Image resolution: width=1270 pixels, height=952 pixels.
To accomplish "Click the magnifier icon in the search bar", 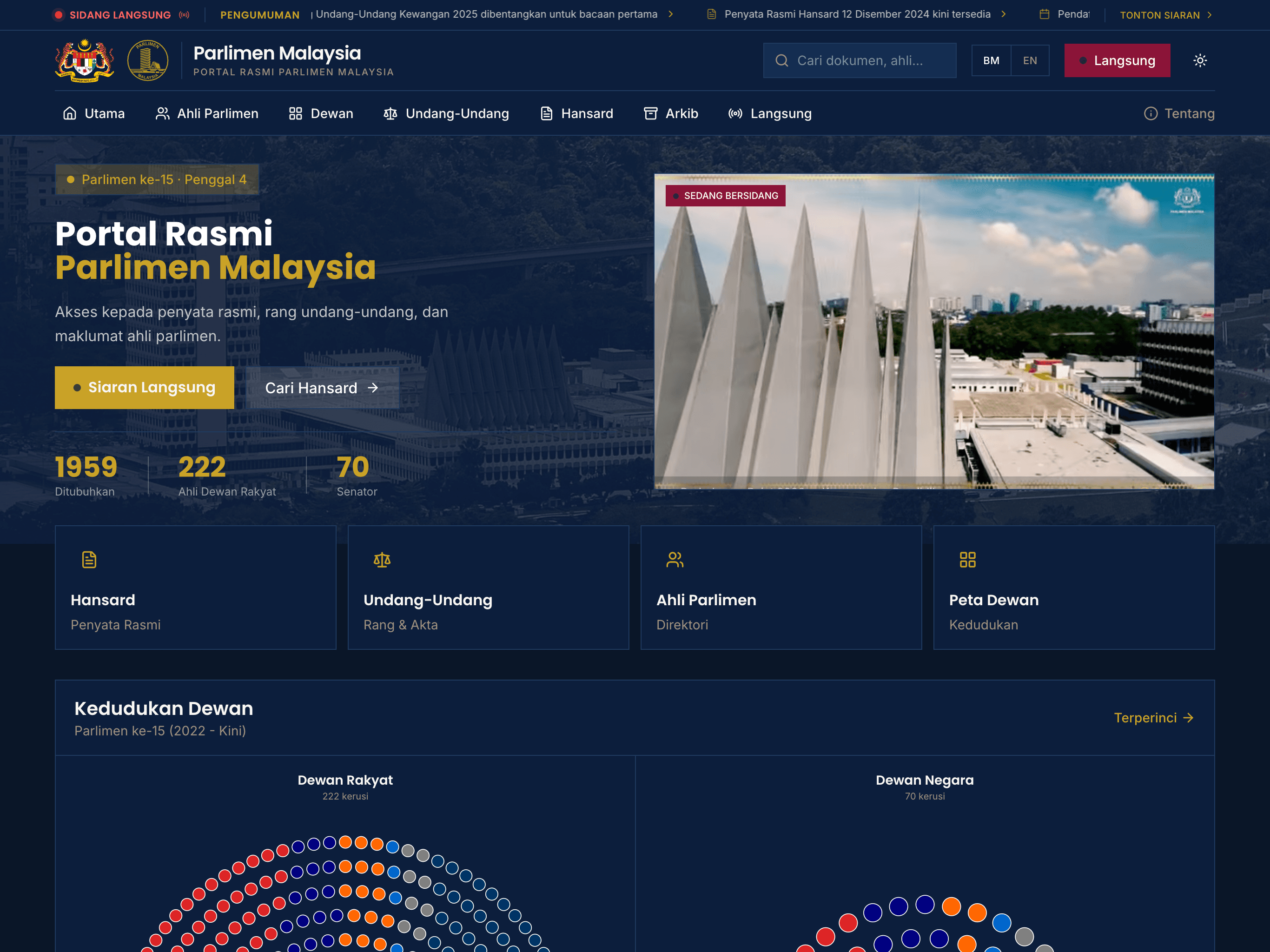I will [781, 60].
